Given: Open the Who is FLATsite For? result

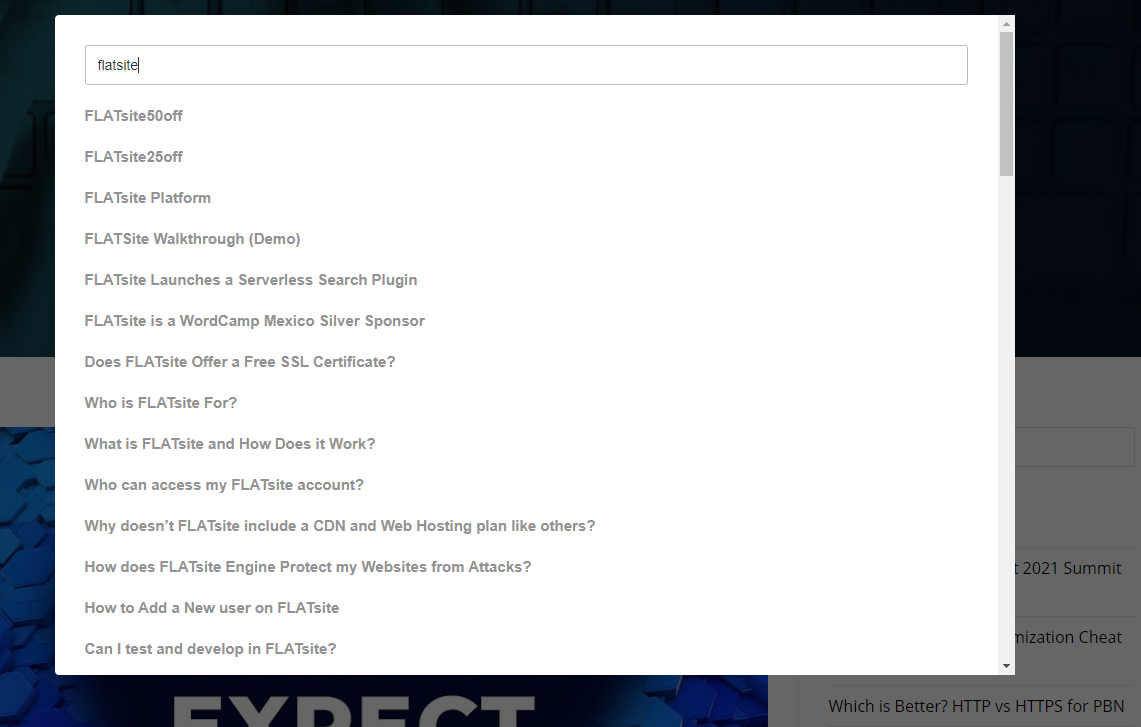Looking at the screenshot, I should [161, 402].
